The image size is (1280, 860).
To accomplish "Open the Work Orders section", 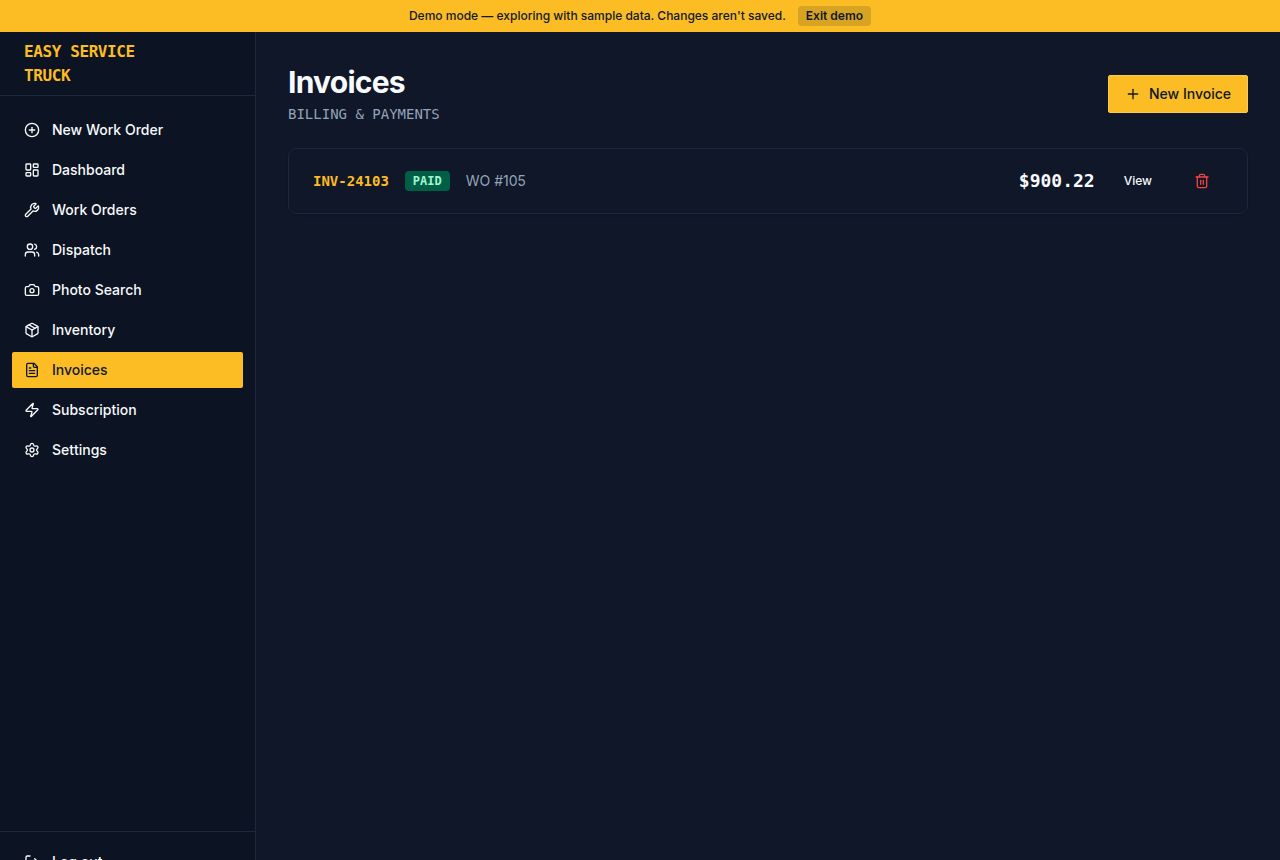I will point(127,210).
